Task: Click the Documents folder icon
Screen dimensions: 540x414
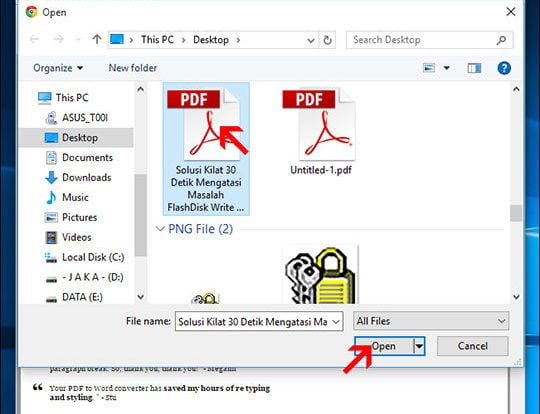Action: click(x=51, y=158)
